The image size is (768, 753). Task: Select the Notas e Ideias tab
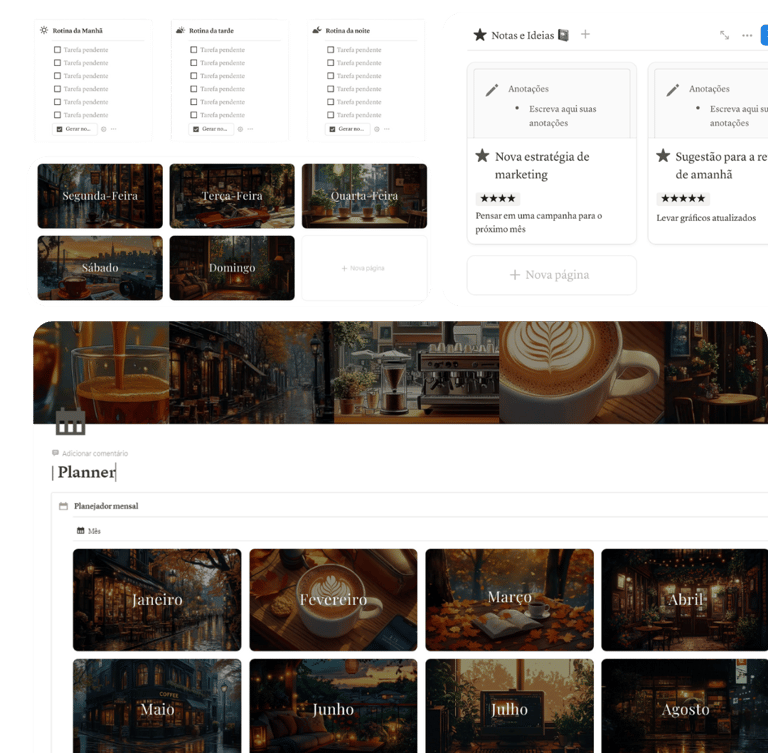point(522,35)
